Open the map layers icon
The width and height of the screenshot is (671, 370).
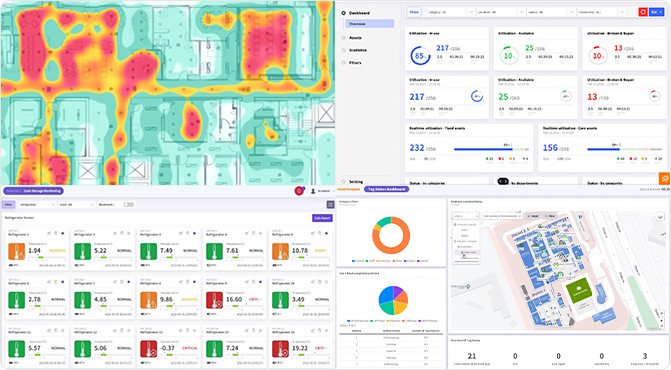point(660,217)
